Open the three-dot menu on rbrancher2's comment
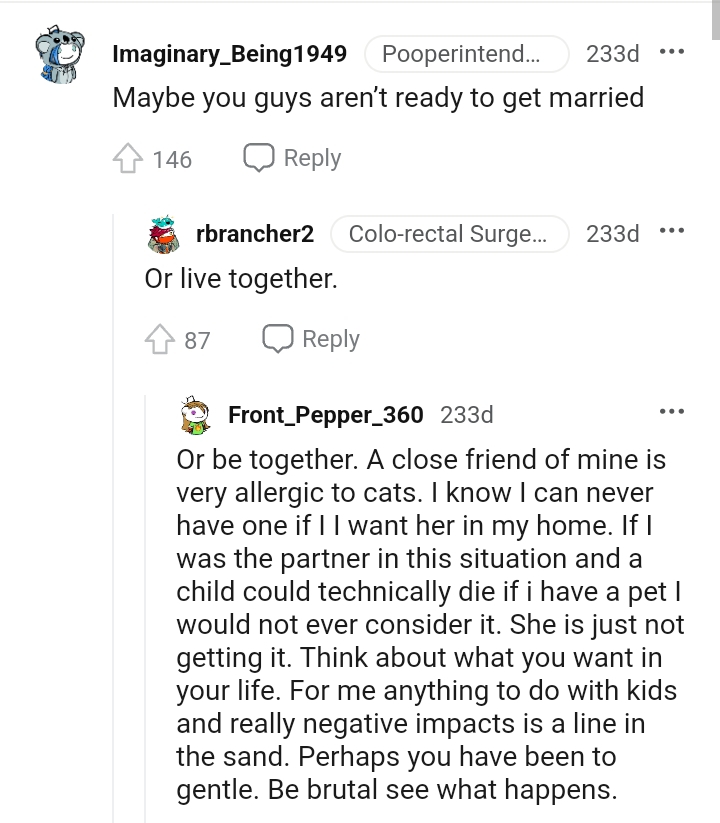Screen dimensions: 720x823 (x=673, y=230)
